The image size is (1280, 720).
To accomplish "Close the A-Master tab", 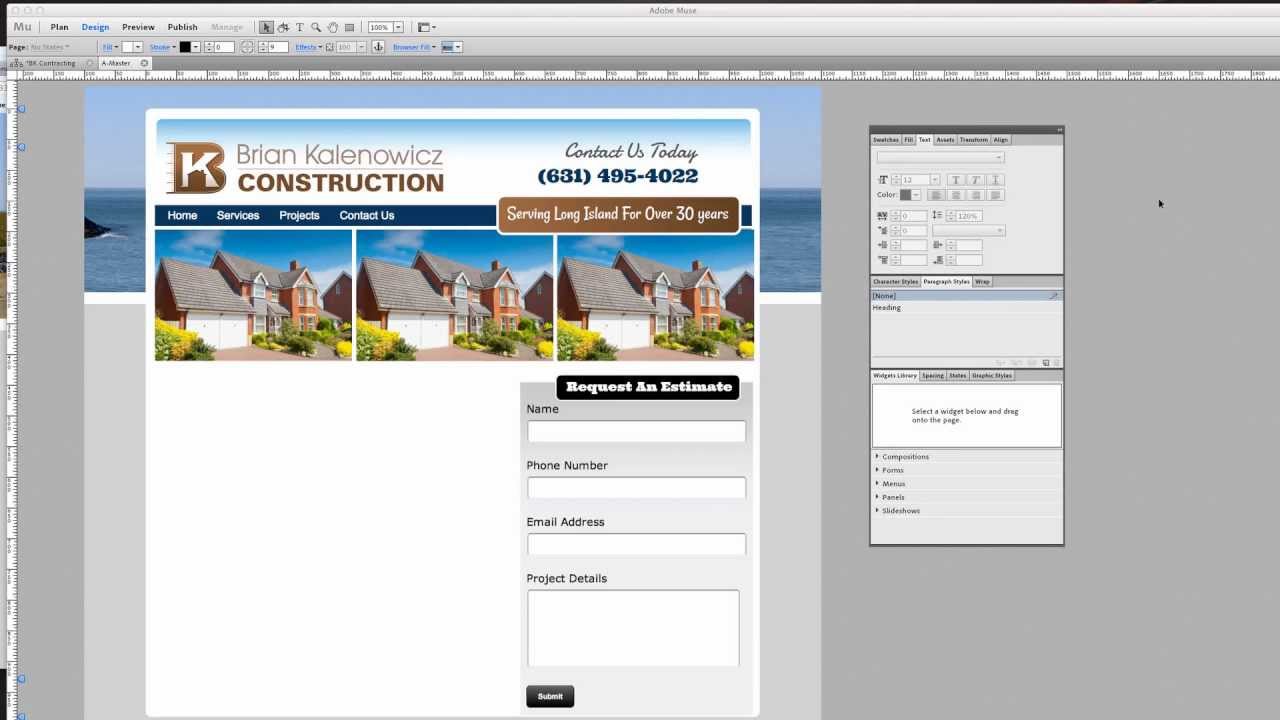I will coord(144,63).
